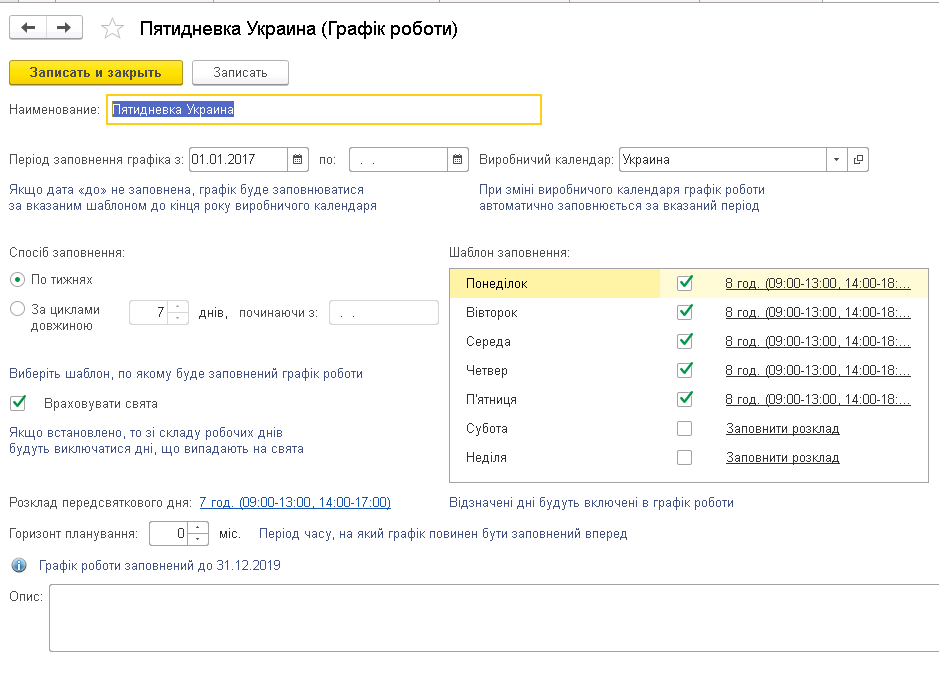The height and width of the screenshot is (685, 939).
Task: Add to favorites with the star icon
Action: (x=112, y=28)
